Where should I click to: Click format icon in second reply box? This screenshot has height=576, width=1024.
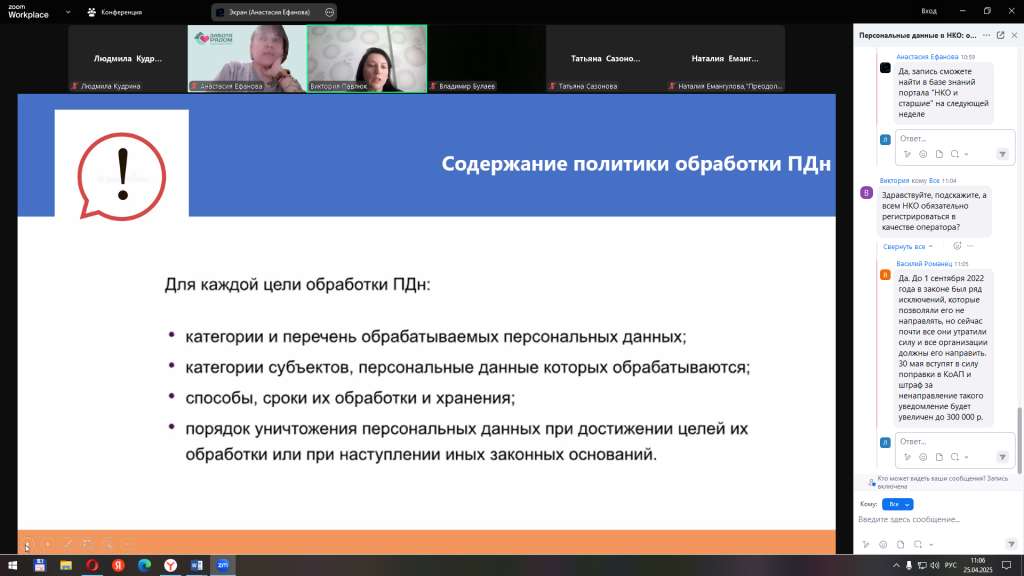(x=907, y=457)
